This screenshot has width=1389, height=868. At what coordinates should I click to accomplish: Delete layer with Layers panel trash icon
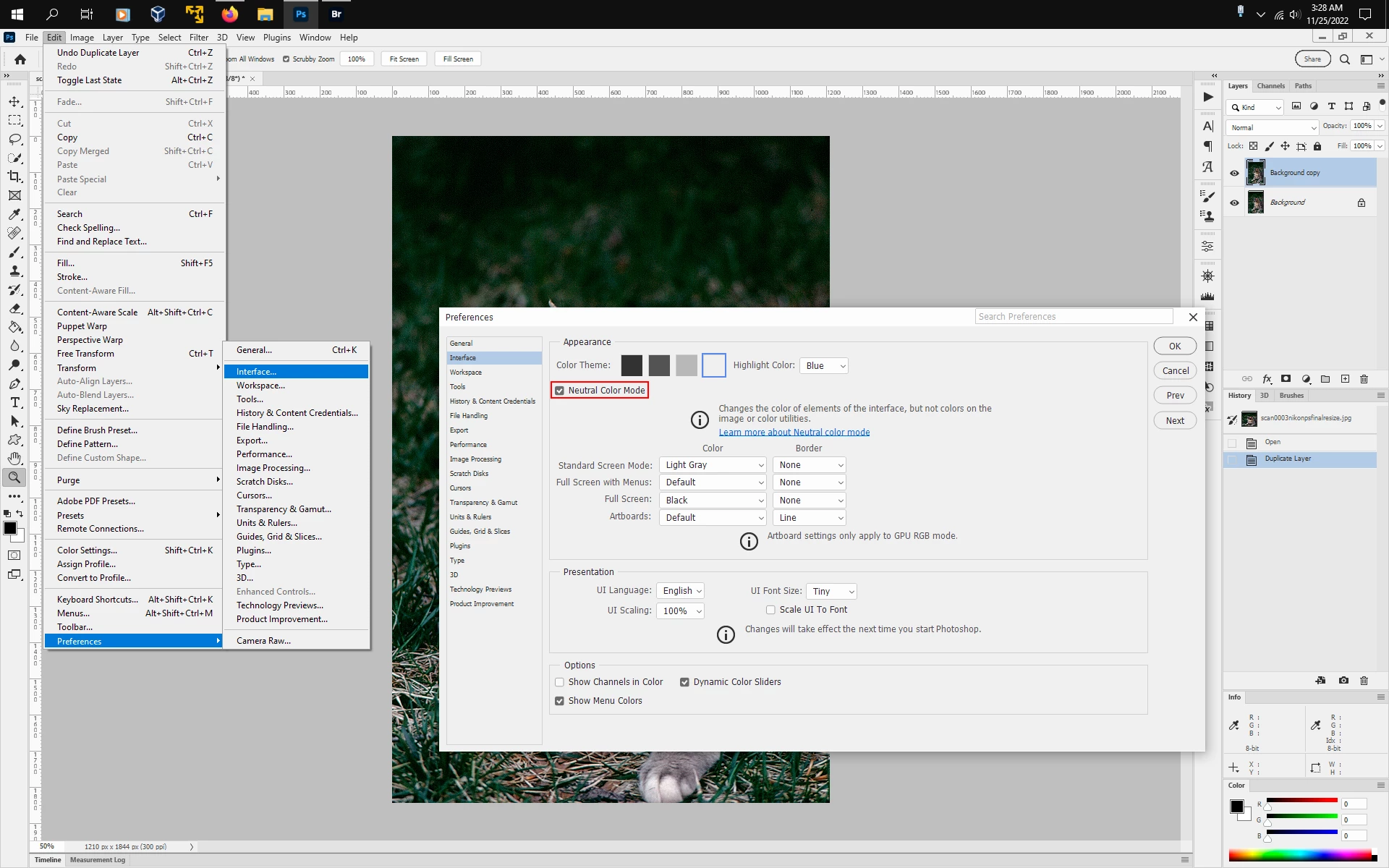pyautogui.click(x=1364, y=379)
